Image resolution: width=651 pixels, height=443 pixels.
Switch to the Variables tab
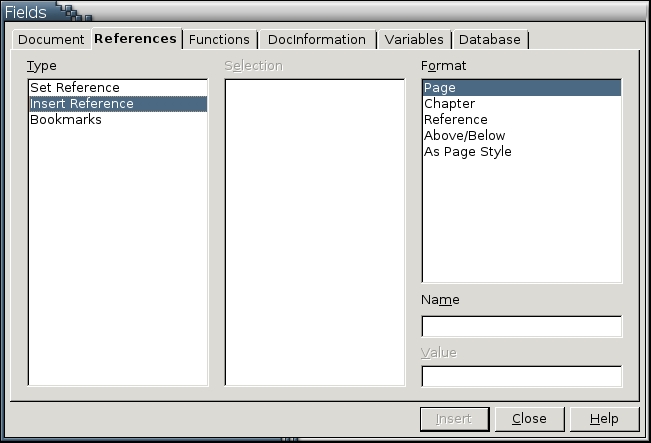(413, 40)
